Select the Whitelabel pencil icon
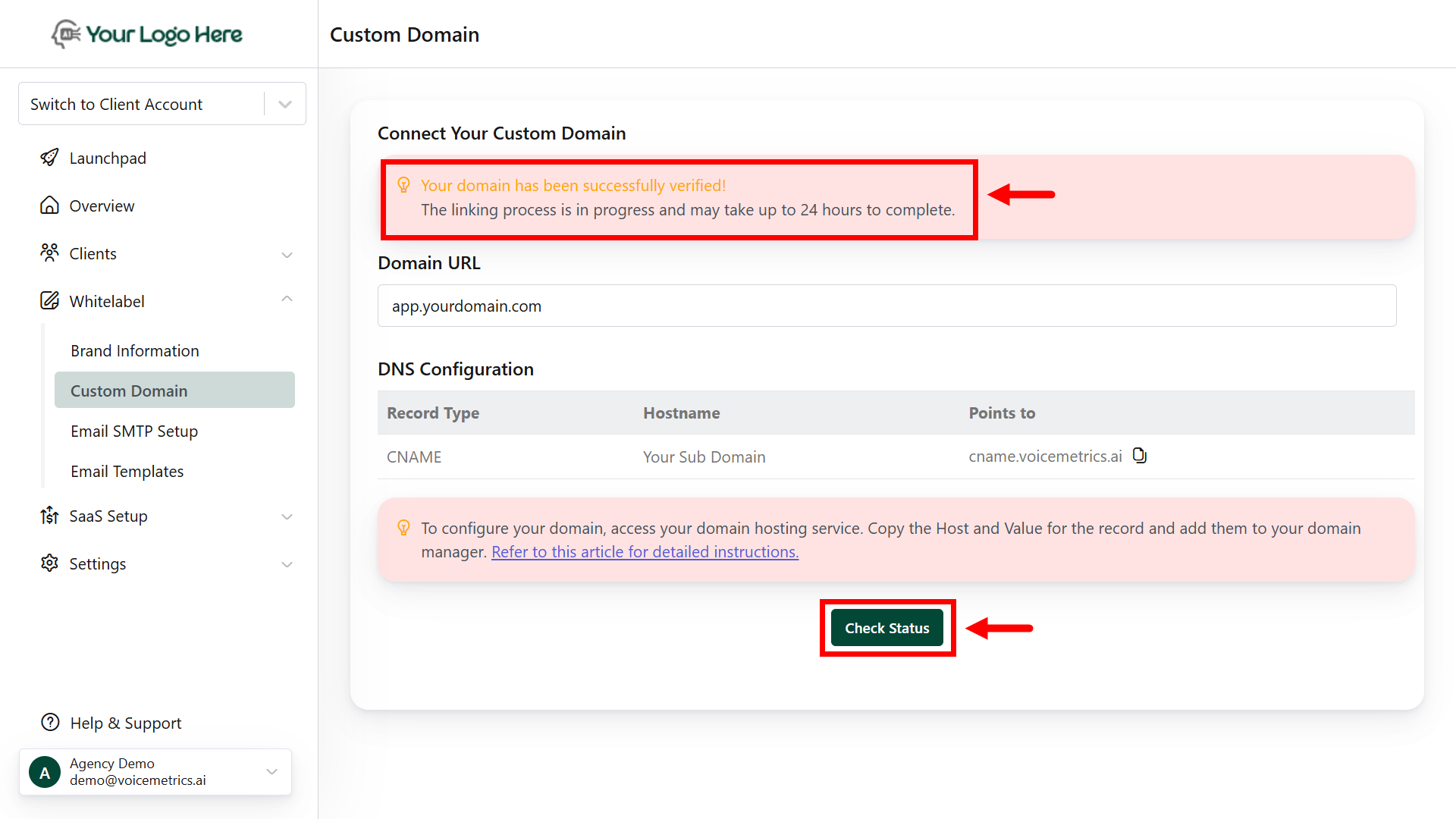The width and height of the screenshot is (1456, 819). 49,300
